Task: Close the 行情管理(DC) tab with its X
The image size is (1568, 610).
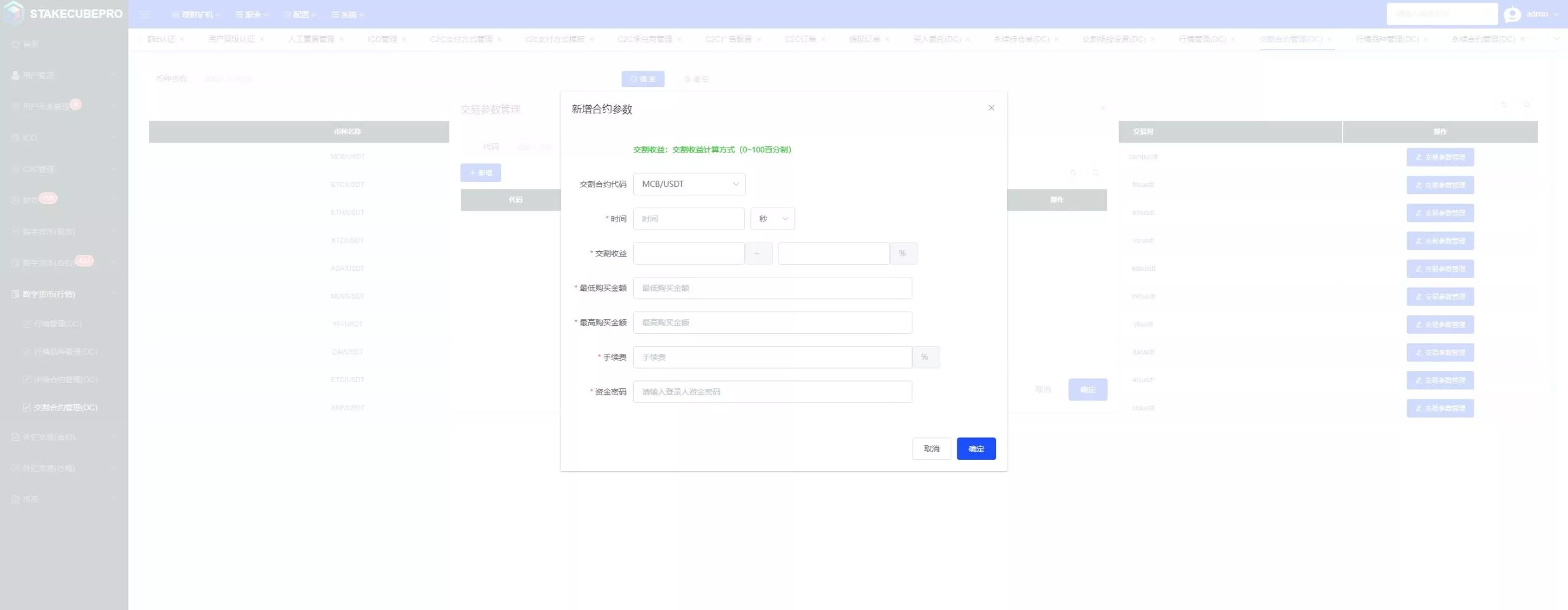Action: point(1233,39)
